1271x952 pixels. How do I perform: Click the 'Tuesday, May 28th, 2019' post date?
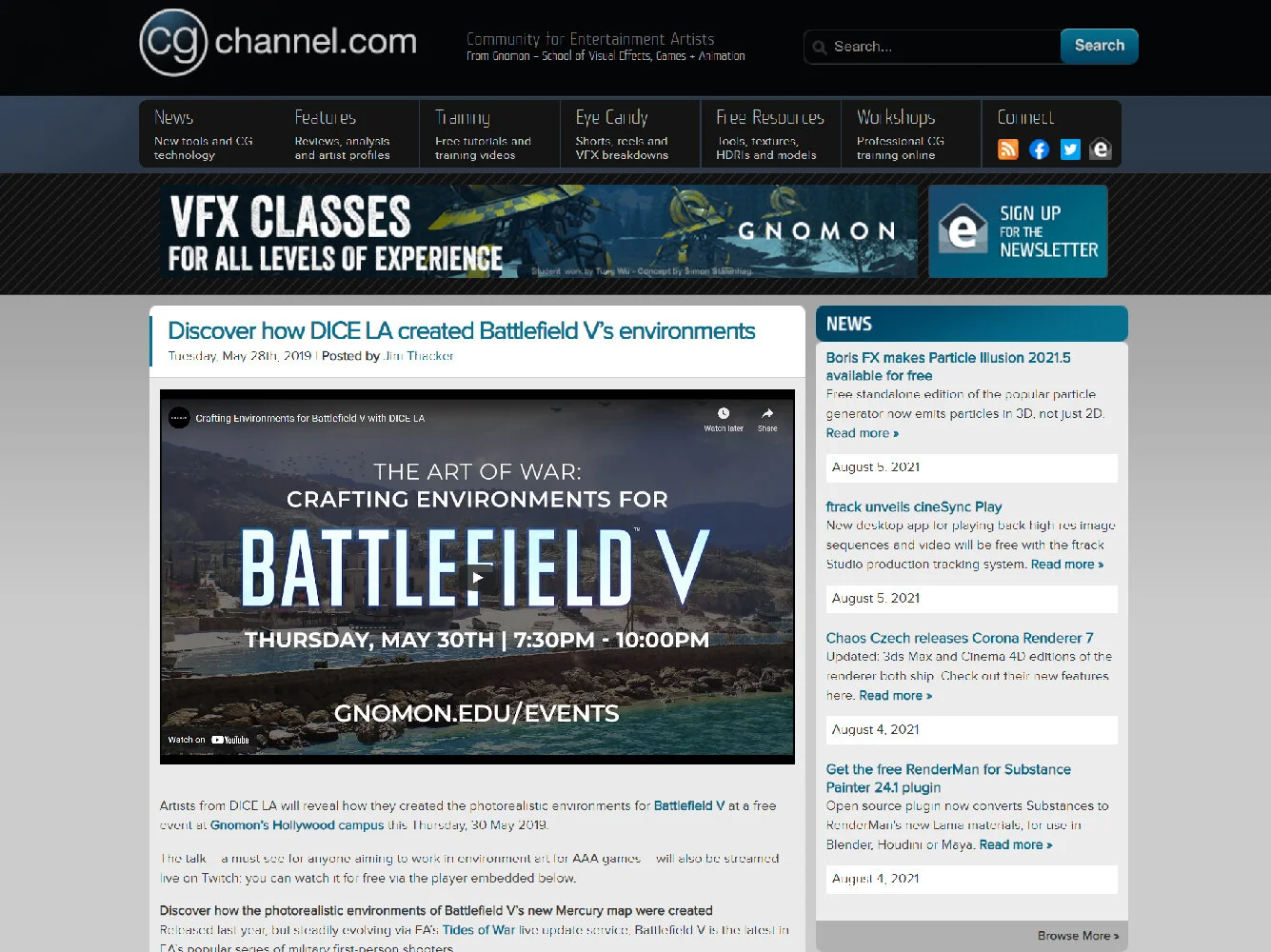click(240, 356)
